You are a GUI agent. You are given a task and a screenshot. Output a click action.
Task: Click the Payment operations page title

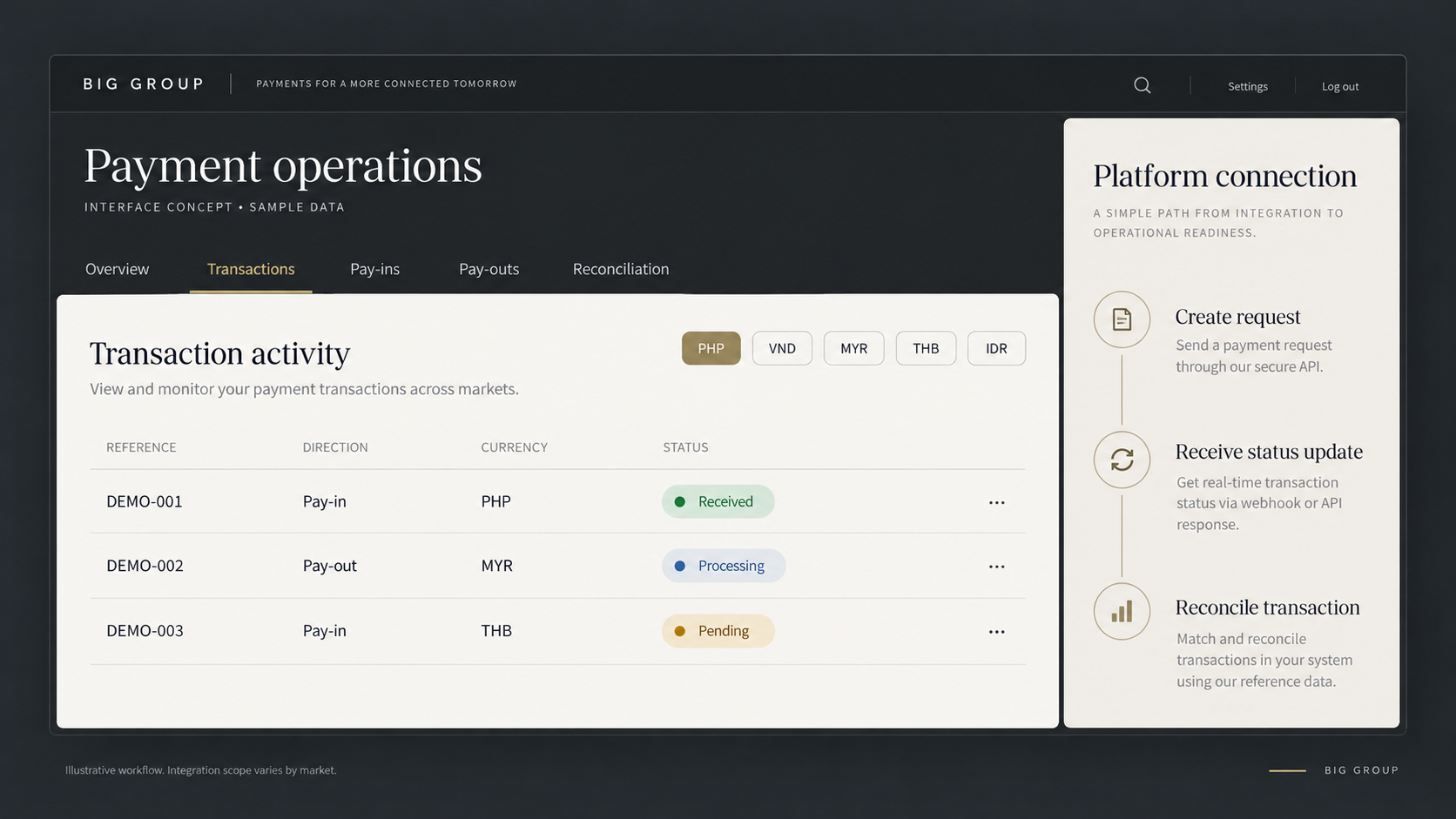click(x=283, y=166)
